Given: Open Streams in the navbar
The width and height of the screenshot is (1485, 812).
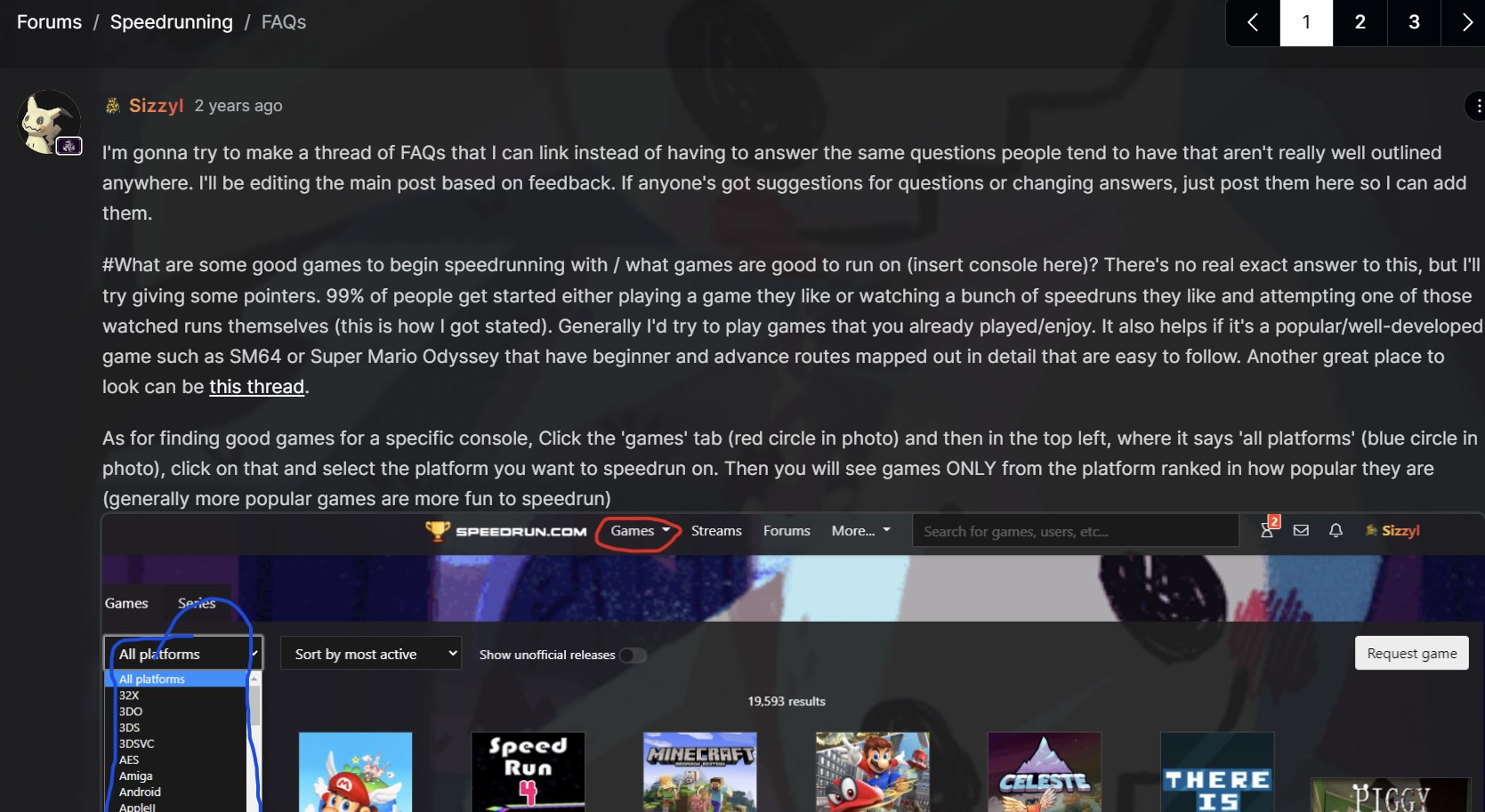Looking at the screenshot, I should 716,531.
